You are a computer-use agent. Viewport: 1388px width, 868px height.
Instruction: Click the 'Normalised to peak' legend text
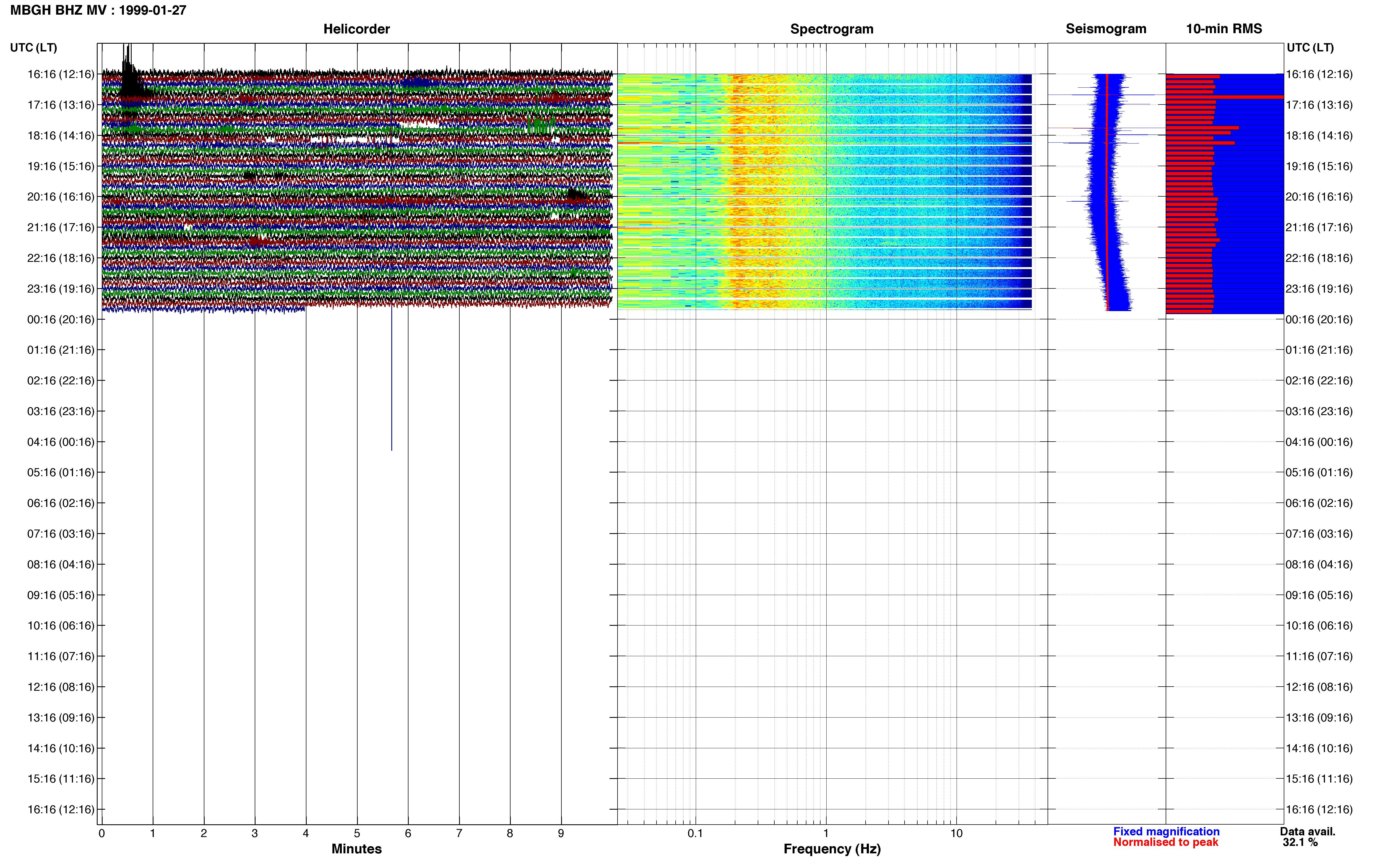[1165, 842]
